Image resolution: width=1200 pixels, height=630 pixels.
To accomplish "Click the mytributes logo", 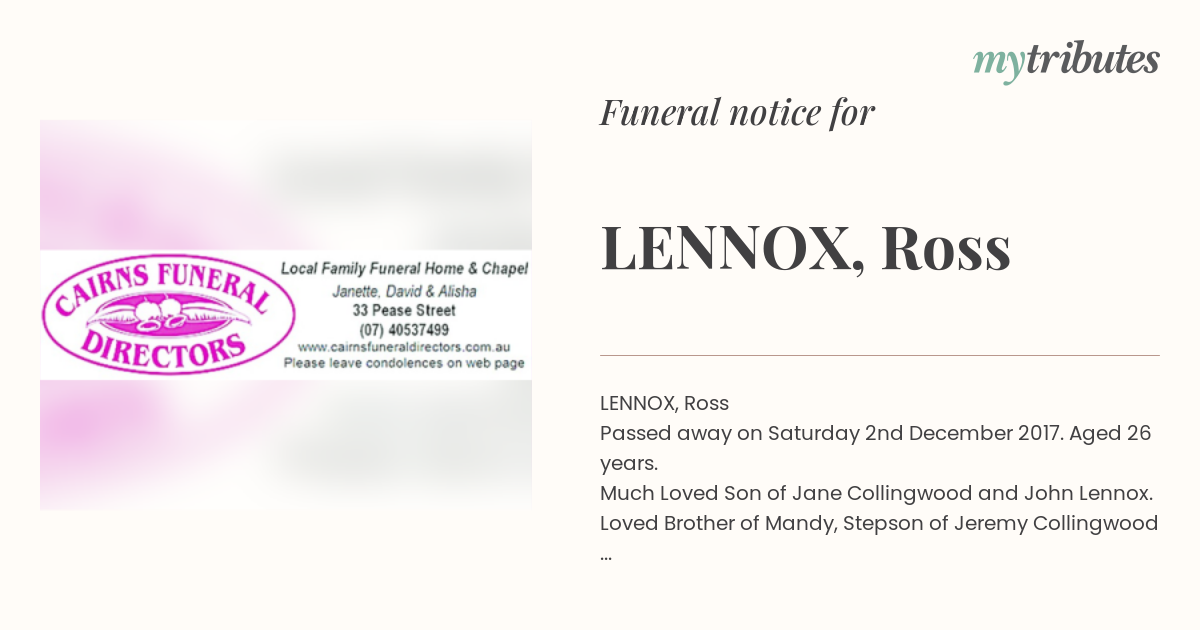I will click(1066, 62).
